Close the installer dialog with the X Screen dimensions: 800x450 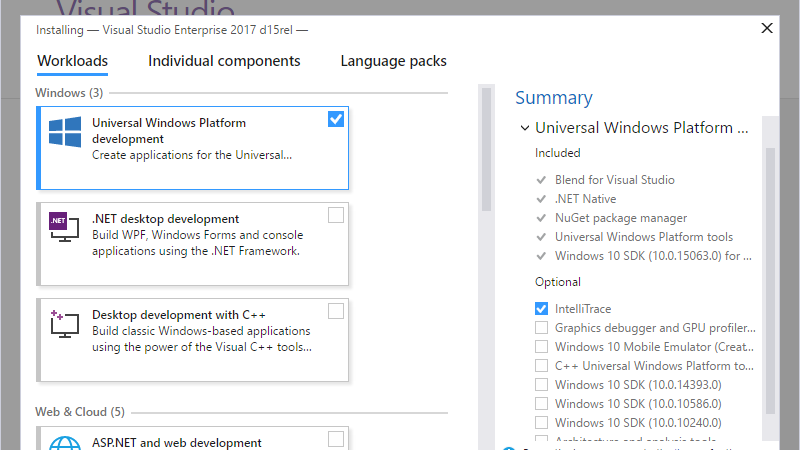pyautogui.click(x=767, y=29)
